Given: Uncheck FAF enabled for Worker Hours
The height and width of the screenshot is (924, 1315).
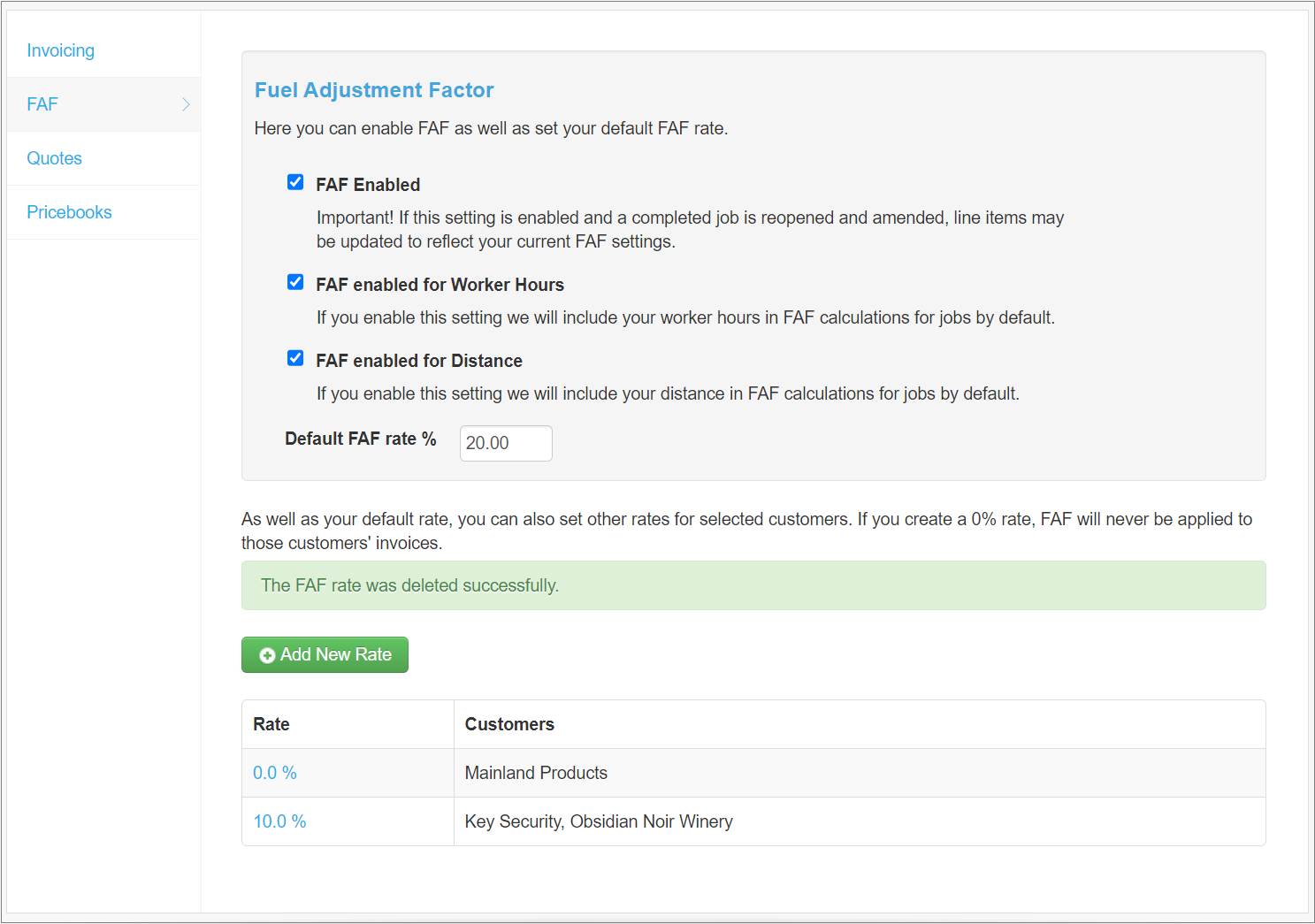Looking at the screenshot, I should click(295, 282).
